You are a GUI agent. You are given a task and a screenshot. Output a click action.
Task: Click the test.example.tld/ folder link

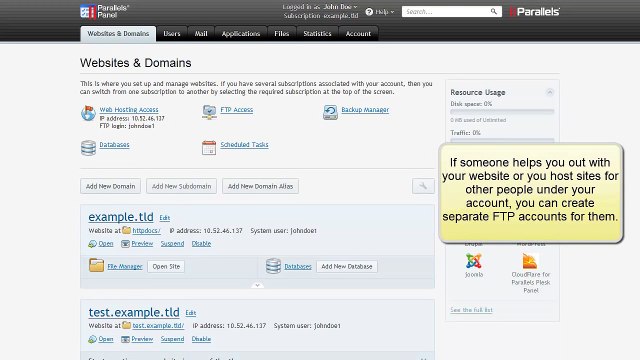(x=158, y=326)
